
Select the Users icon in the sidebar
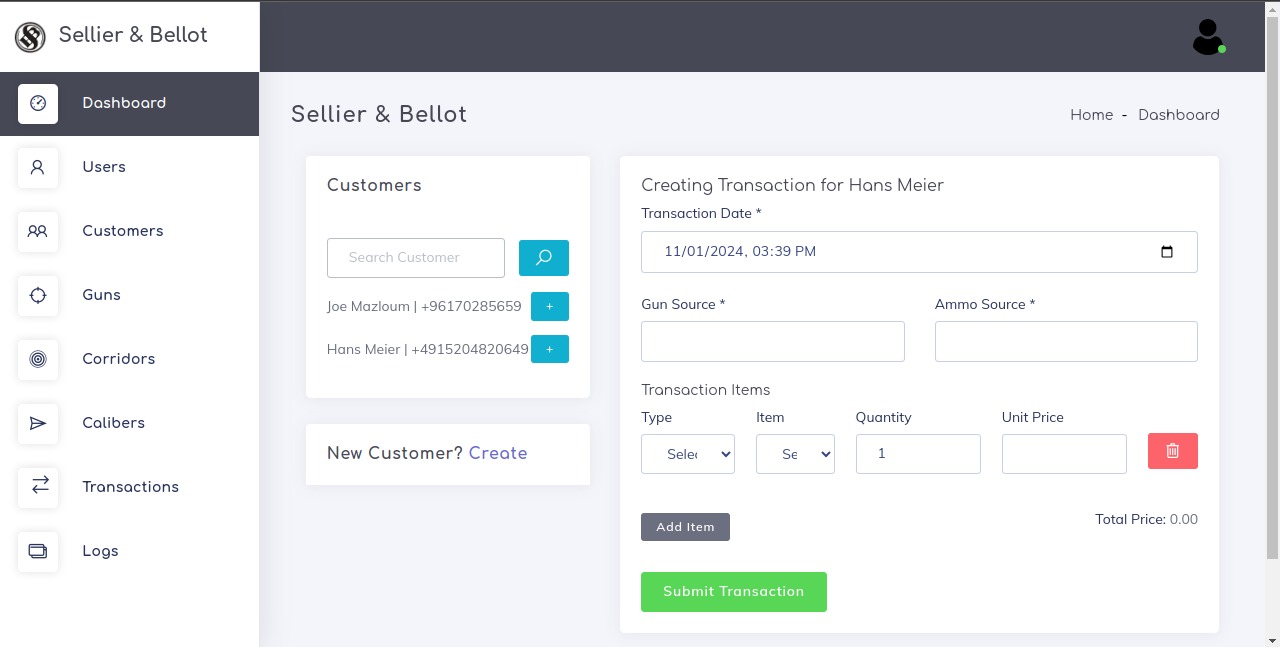pyautogui.click(x=37, y=167)
